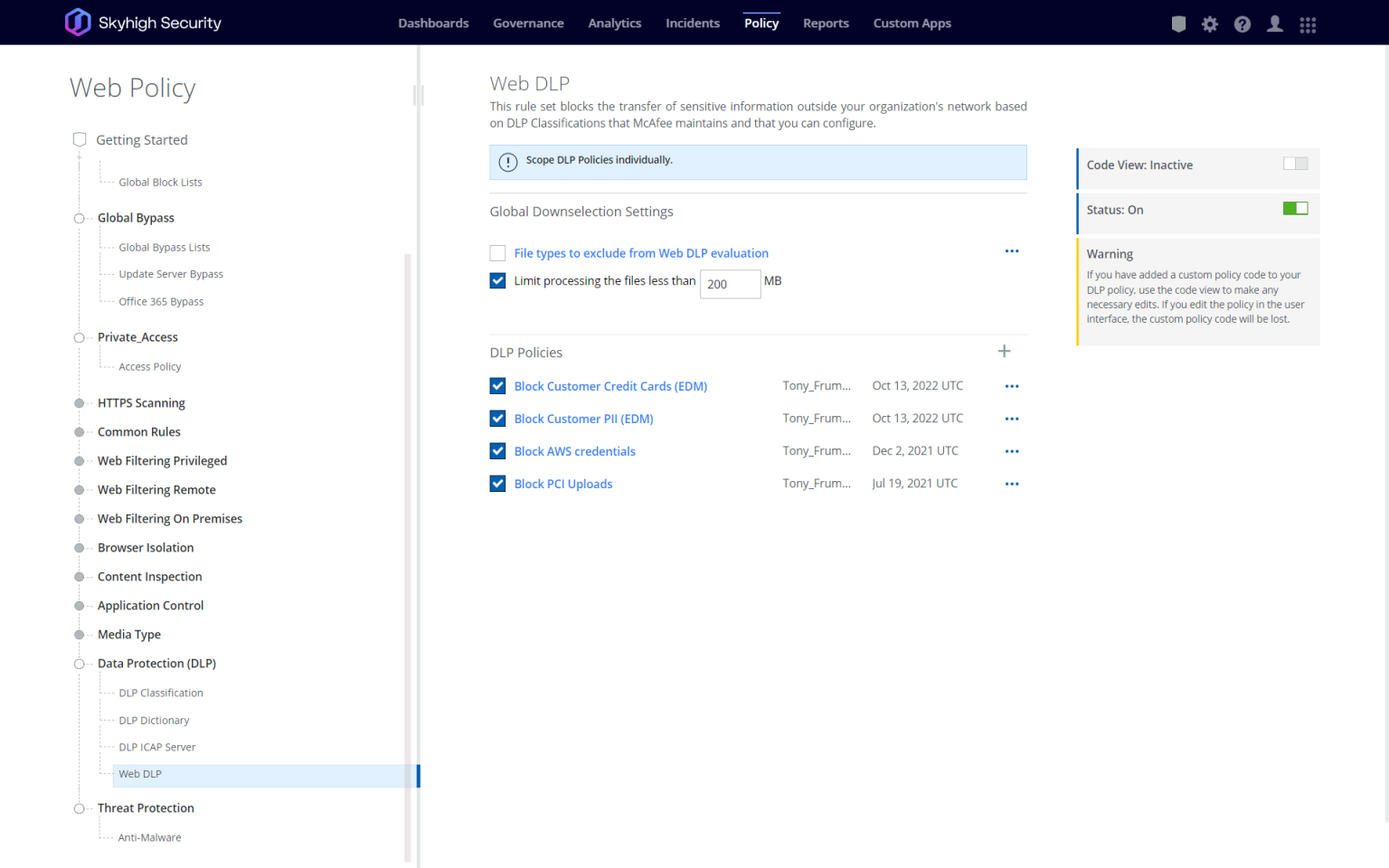The image size is (1389, 868).
Task: Open the help question mark icon
Action: (x=1243, y=24)
